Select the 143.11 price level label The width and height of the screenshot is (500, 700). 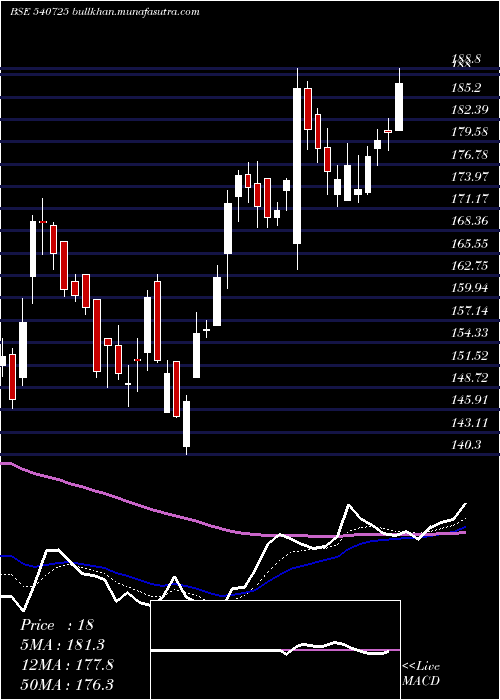coord(470,422)
